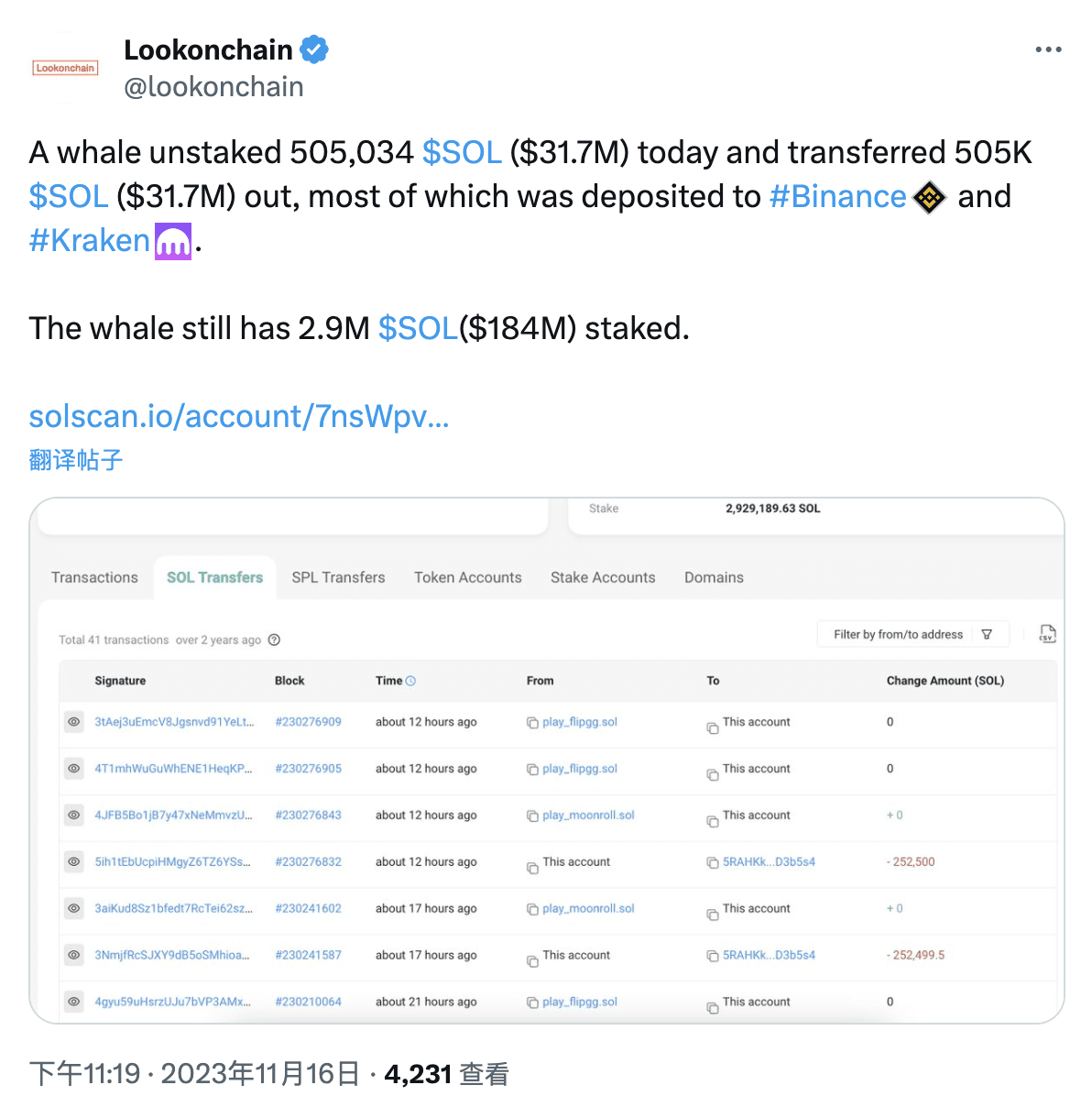Click the Lookonchain profile avatar
Image resolution: width=1092 pixels, height=1107 pixels.
click(x=64, y=68)
